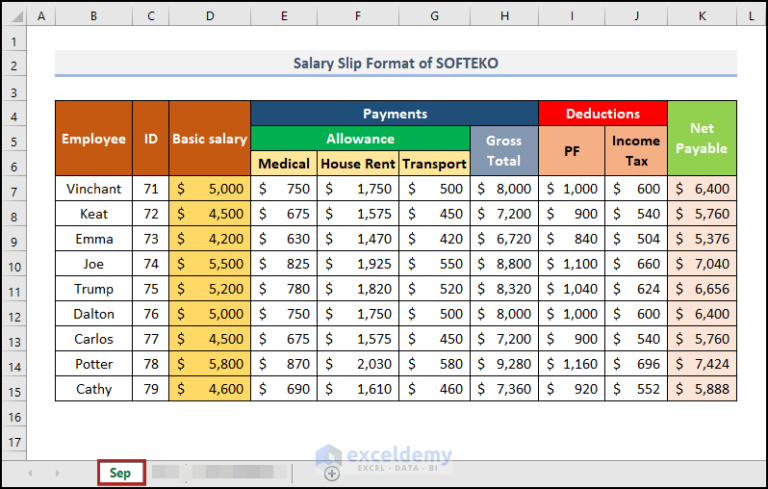The image size is (768, 489).
Task: Select the cell with employee Vinchant
Action: [x=94, y=189]
